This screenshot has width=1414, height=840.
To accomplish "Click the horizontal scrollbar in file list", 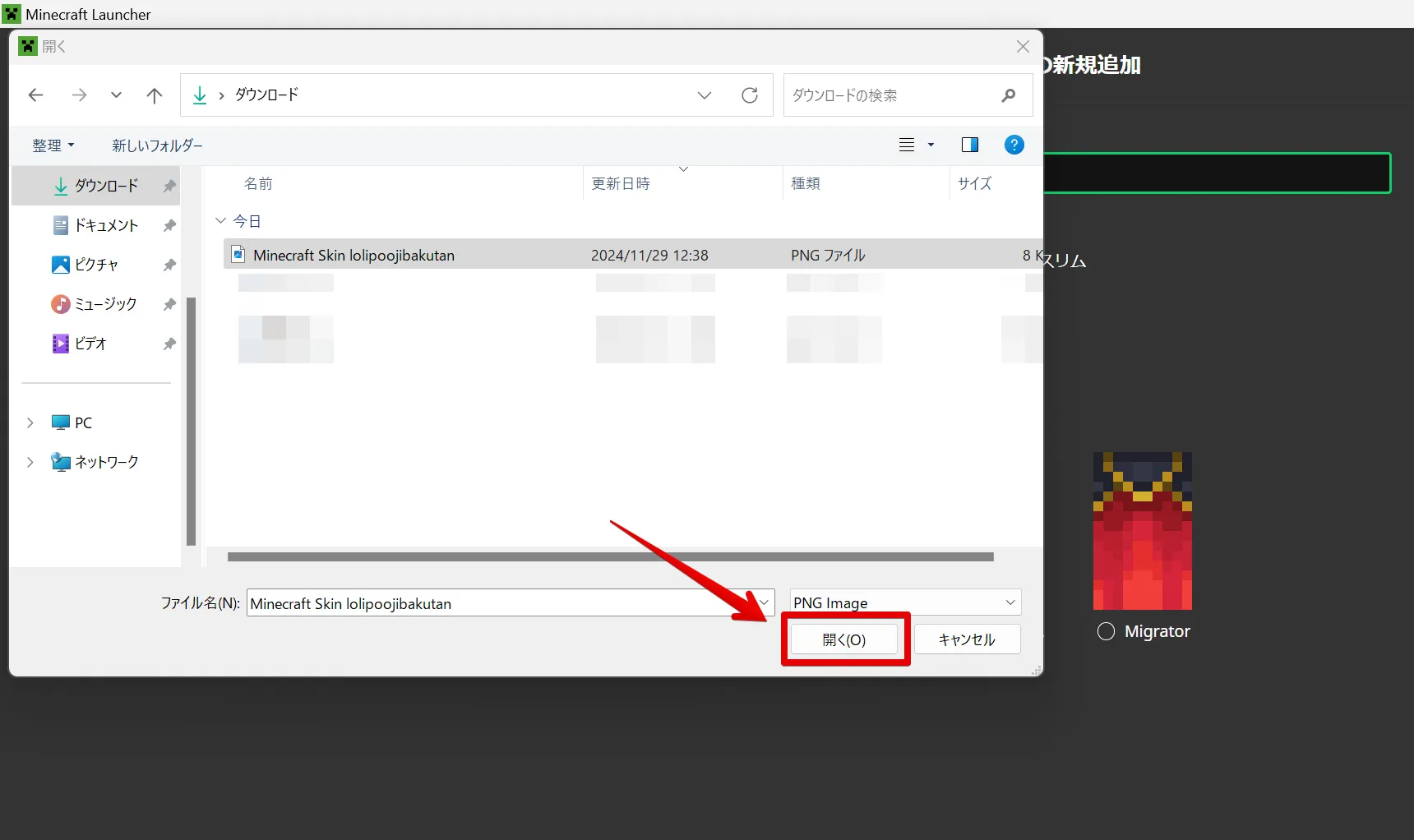I will (611, 556).
